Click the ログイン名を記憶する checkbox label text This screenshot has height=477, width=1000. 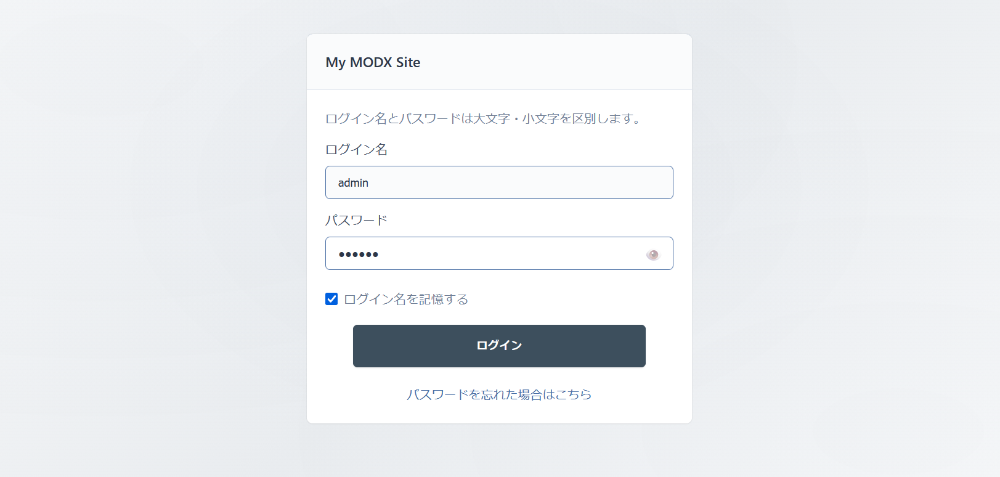[x=406, y=299]
